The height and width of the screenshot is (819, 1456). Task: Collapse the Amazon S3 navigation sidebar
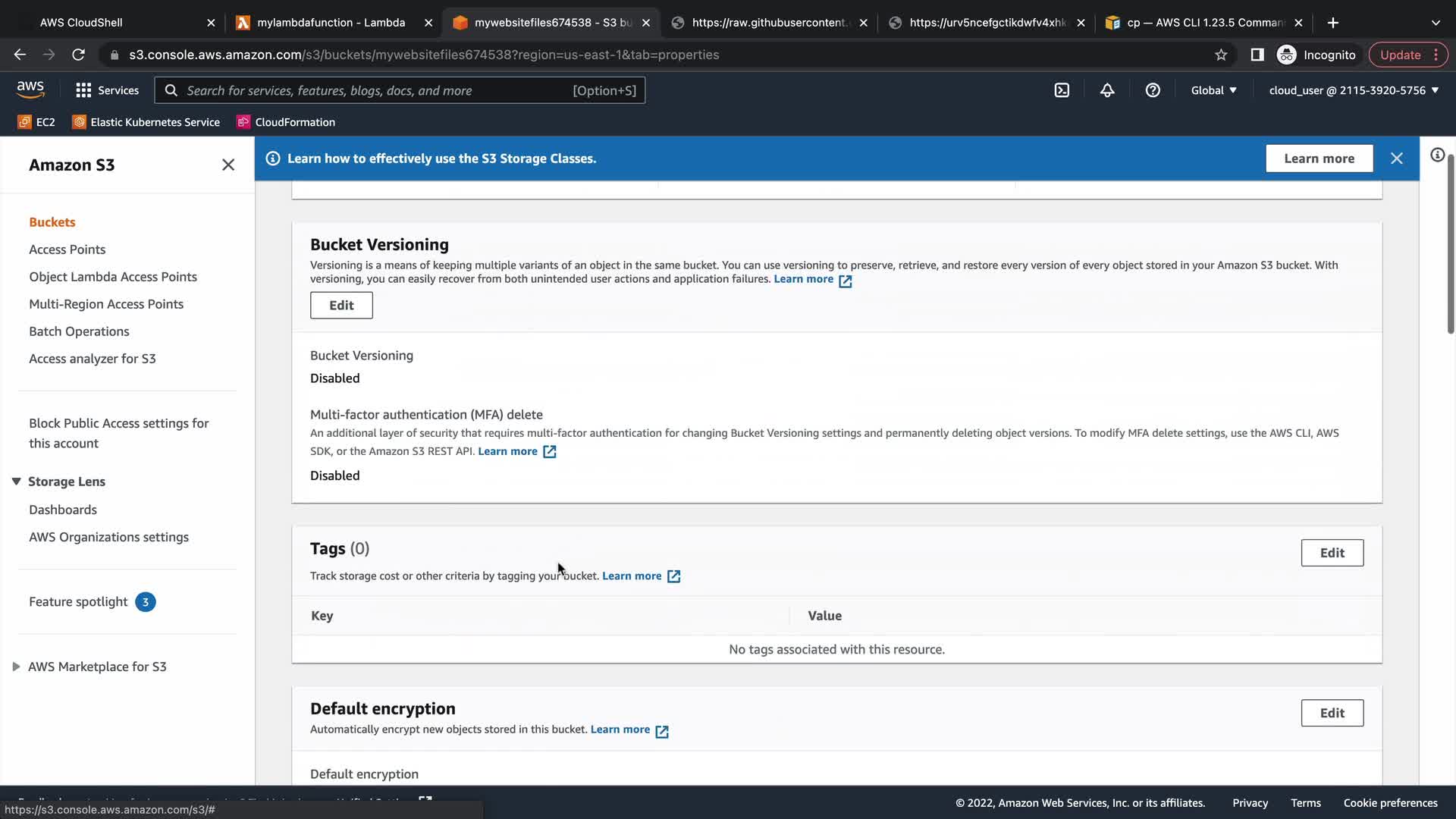point(227,165)
